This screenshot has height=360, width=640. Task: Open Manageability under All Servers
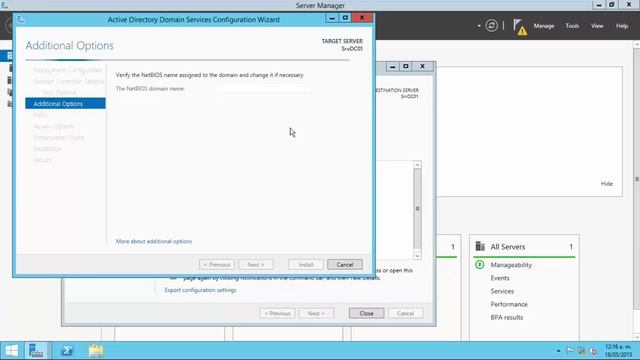[511, 265]
